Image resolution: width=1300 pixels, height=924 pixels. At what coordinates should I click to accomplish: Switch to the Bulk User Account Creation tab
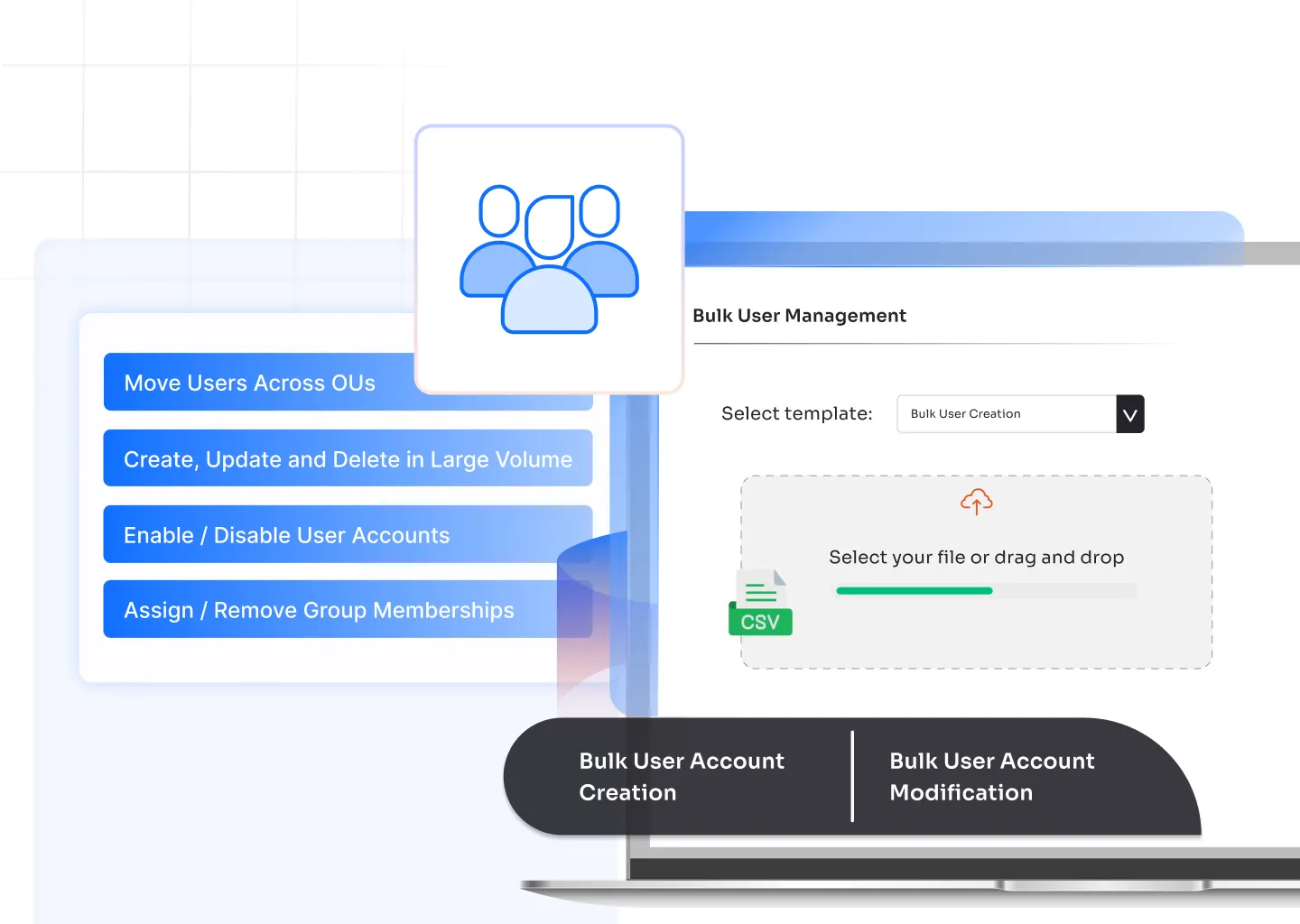[x=681, y=776]
